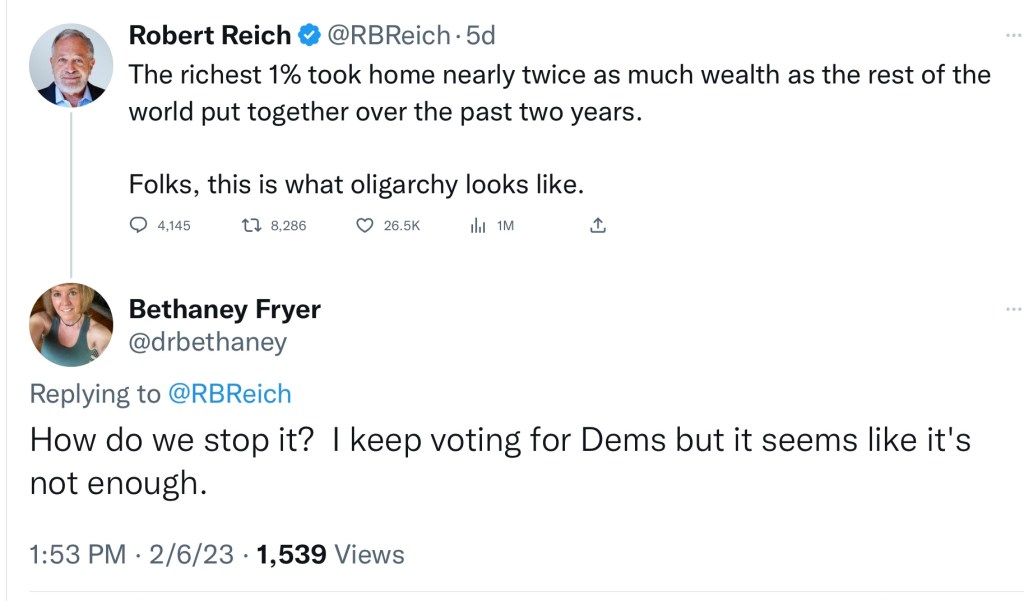Screen dimensions: 1024x601
Task: Click the @drbethaney handle
Action: (208, 342)
